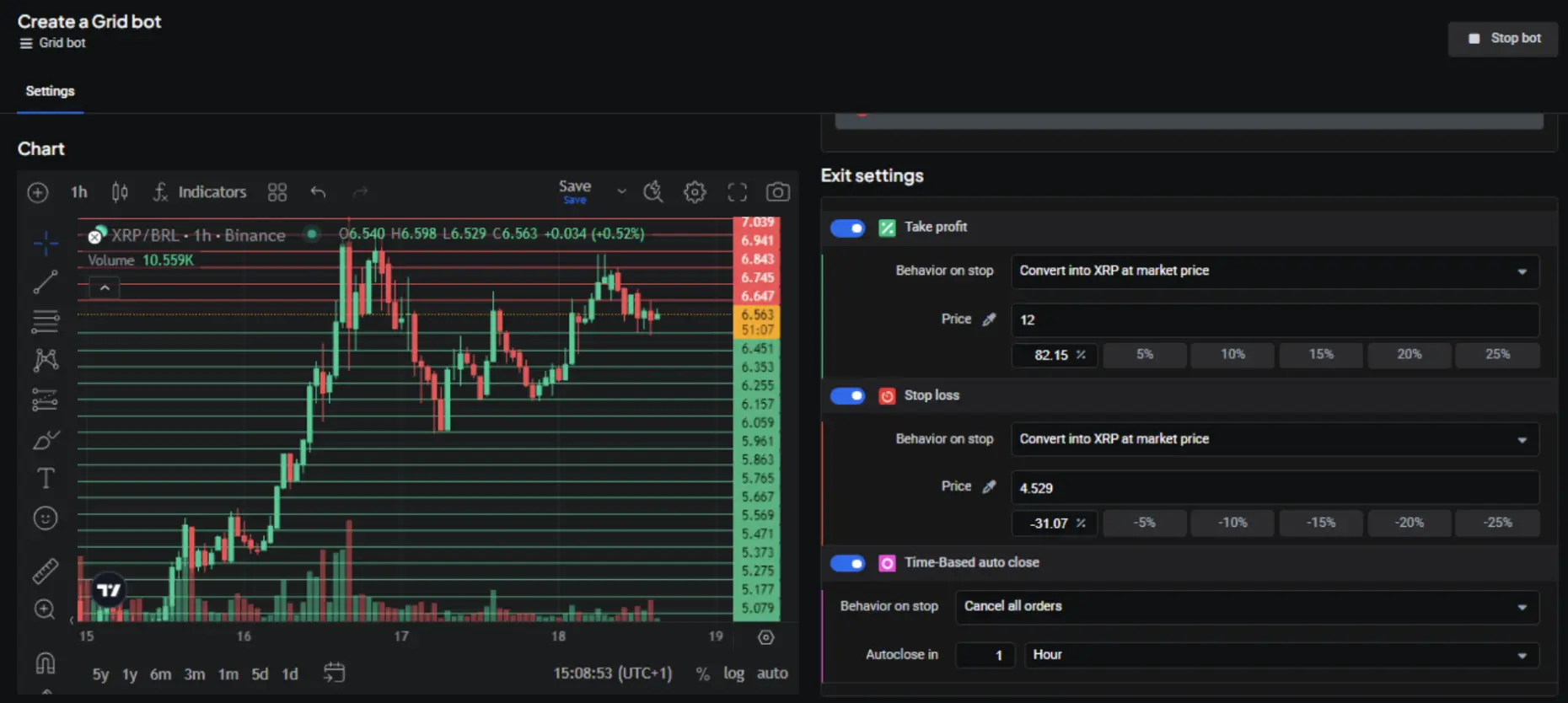Open the emoji icons tool
This screenshot has width=1568, height=703.
(46, 518)
